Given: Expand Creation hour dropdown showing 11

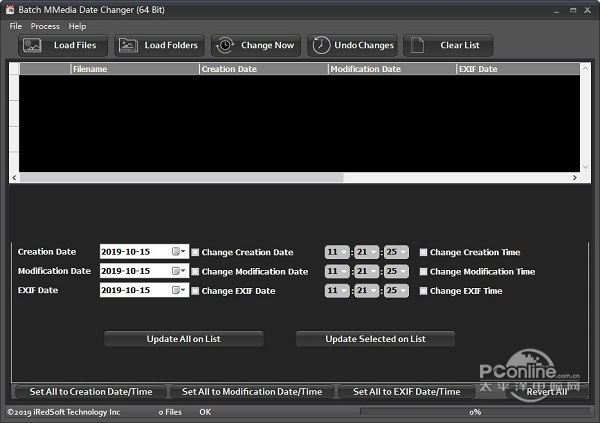Looking at the screenshot, I should coord(337,252).
